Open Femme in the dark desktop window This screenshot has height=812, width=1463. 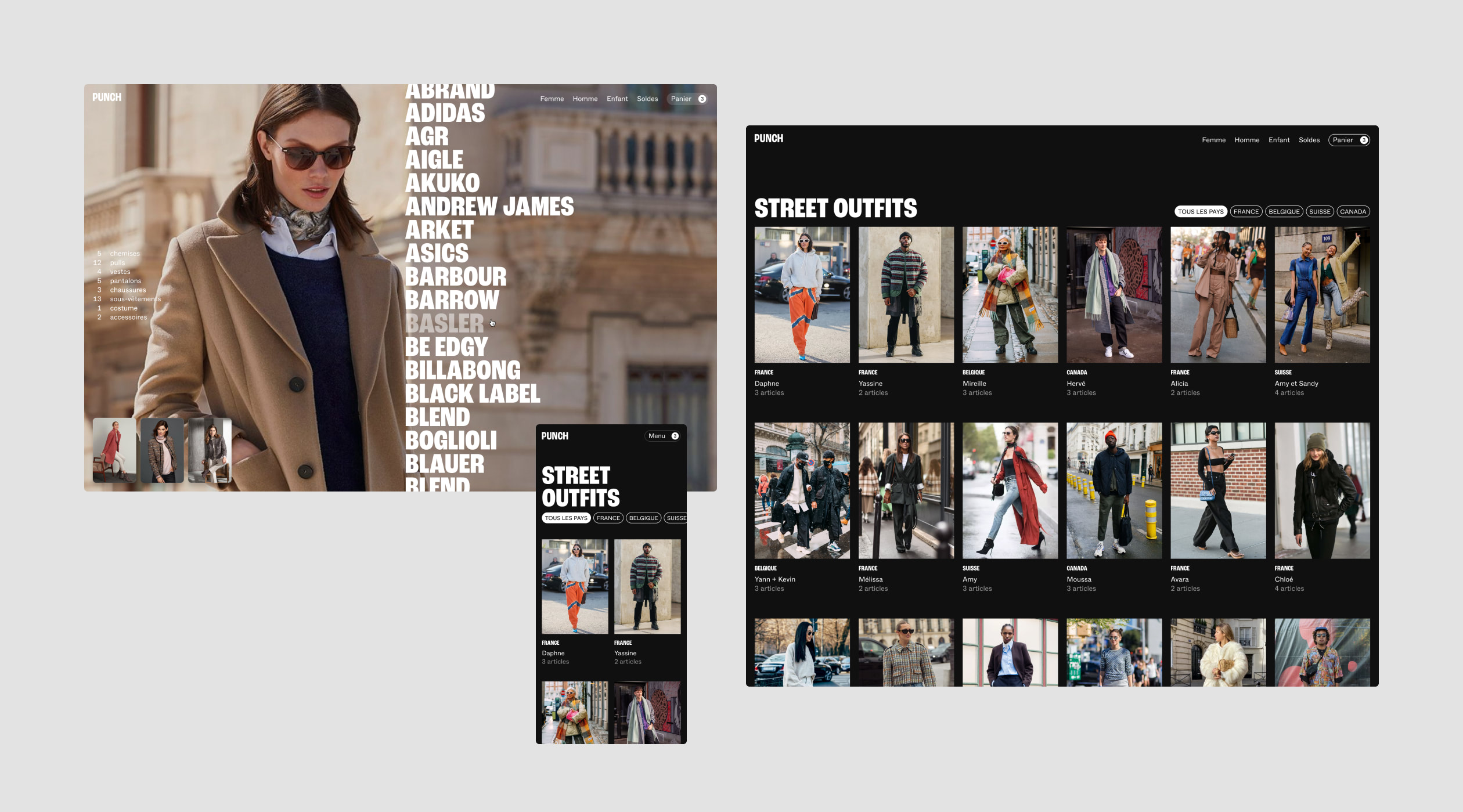(1213, 140)
